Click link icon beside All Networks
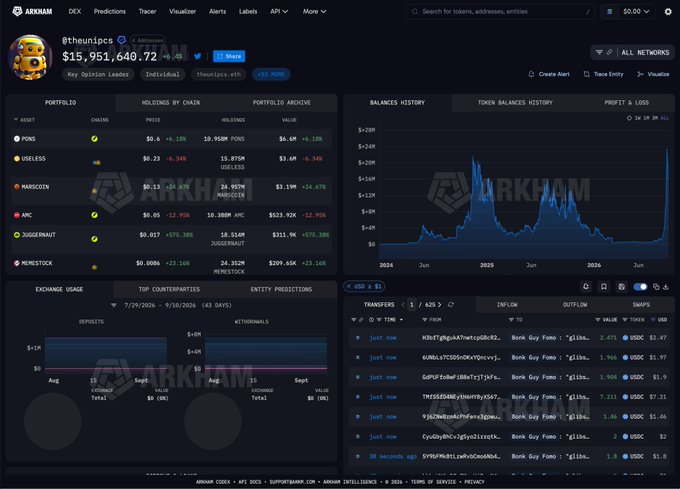This screenshot has width=680, height=489. (609, 52)
